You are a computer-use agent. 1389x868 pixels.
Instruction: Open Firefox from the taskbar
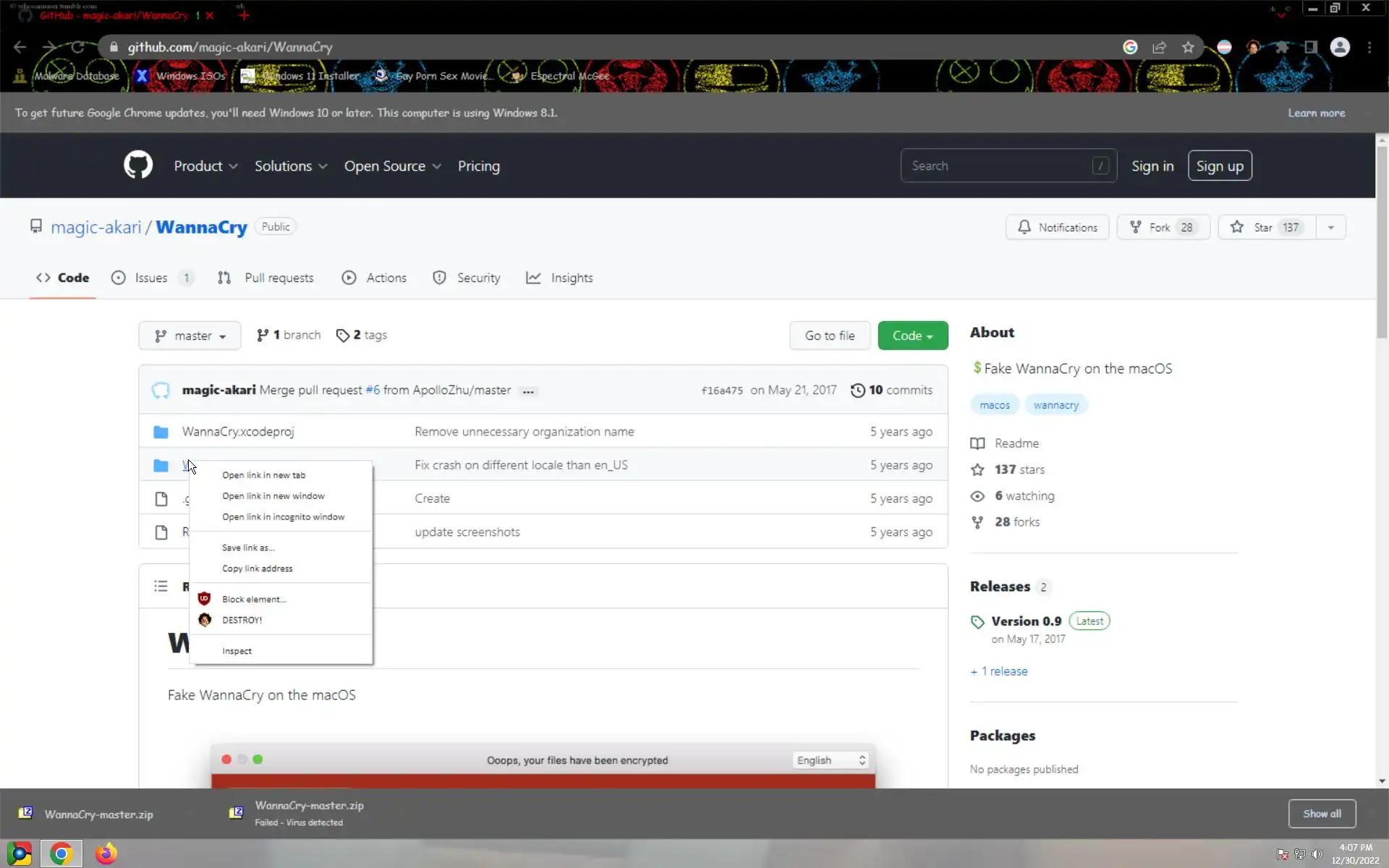click(106, 854)
